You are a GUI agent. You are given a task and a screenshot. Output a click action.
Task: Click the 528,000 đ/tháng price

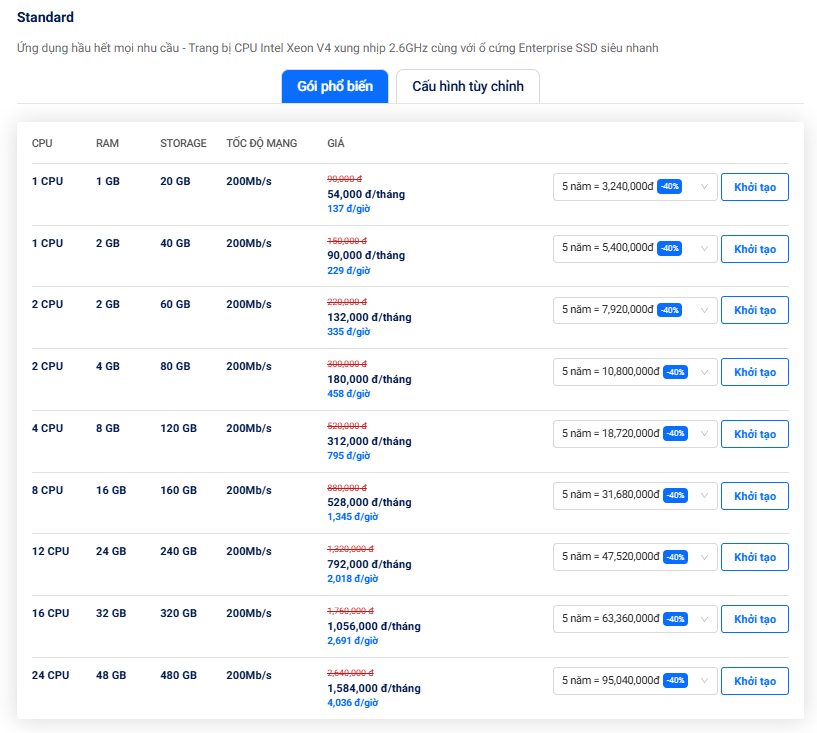pyautogui.click(x=369, y=502)
